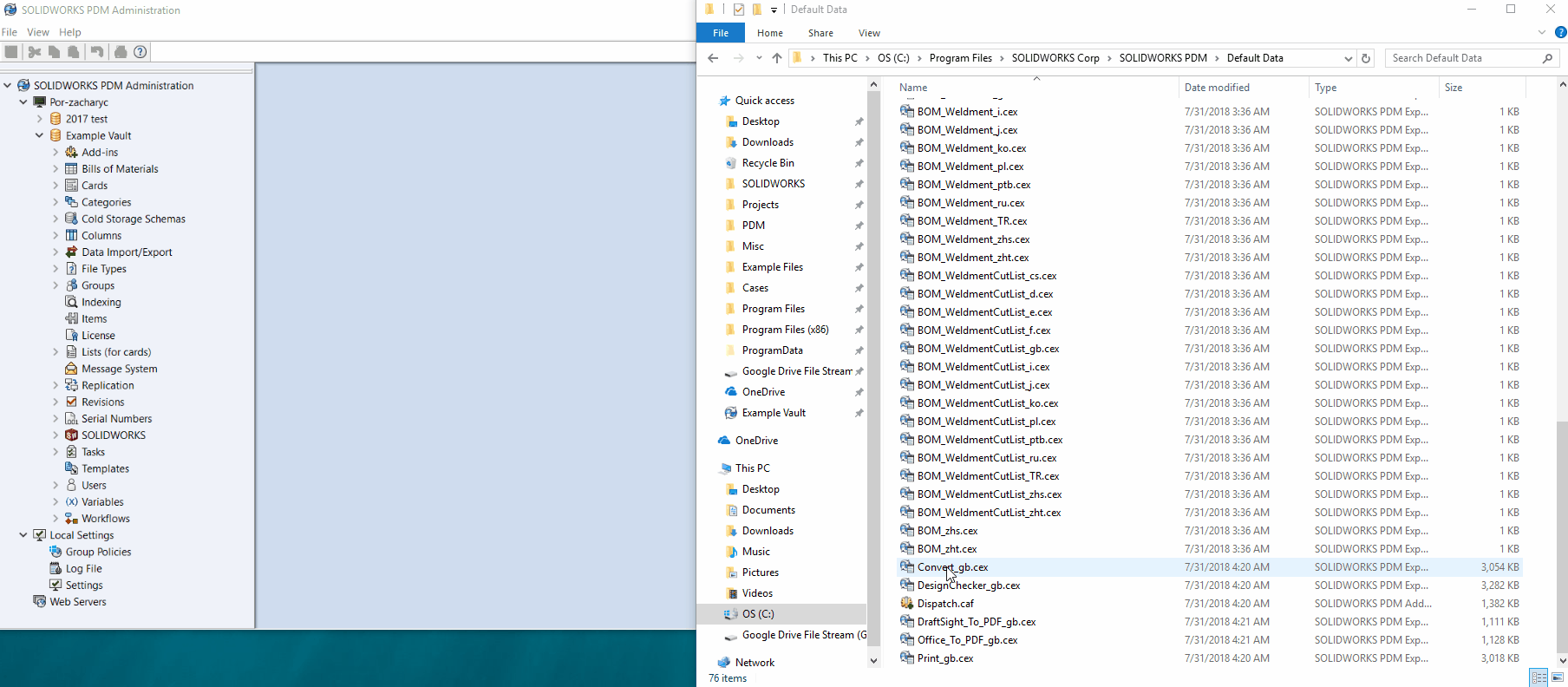Image resolution: width=1568 pixels, height=687 pixels.
Task: Select the Data Import/Export node icon
Action: 72,252
